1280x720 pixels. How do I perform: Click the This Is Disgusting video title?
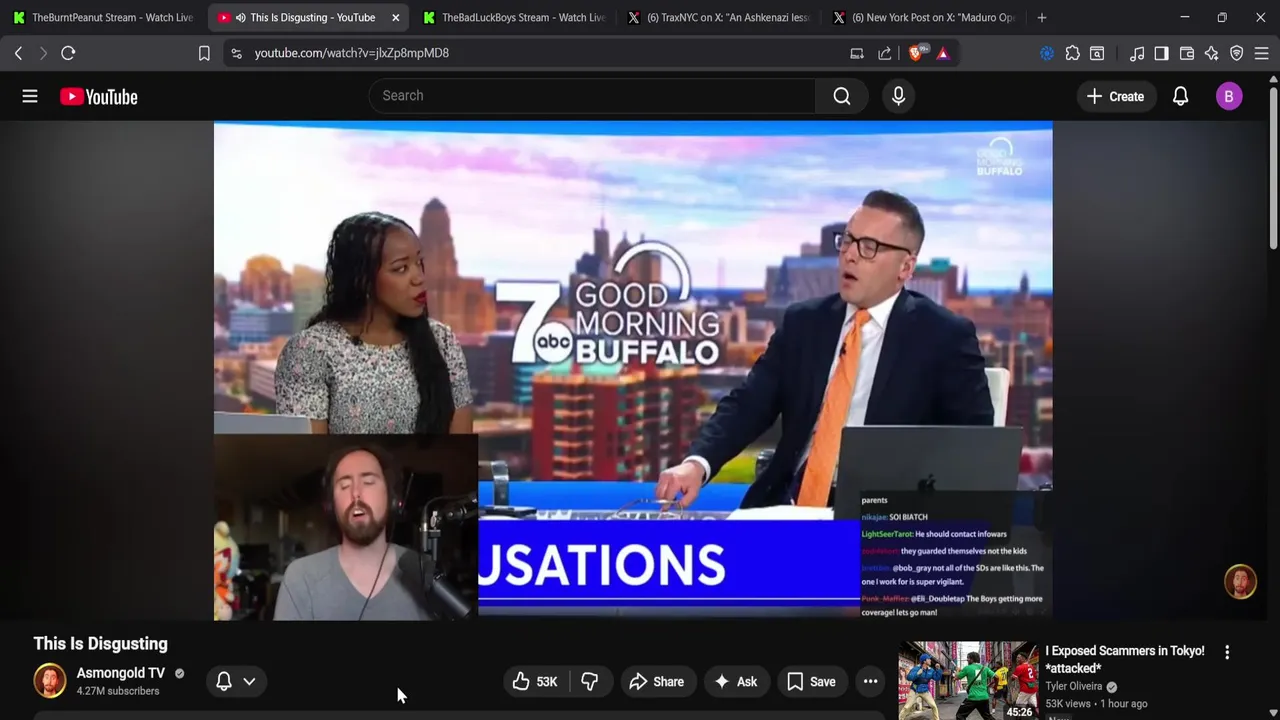coord(100,644)
